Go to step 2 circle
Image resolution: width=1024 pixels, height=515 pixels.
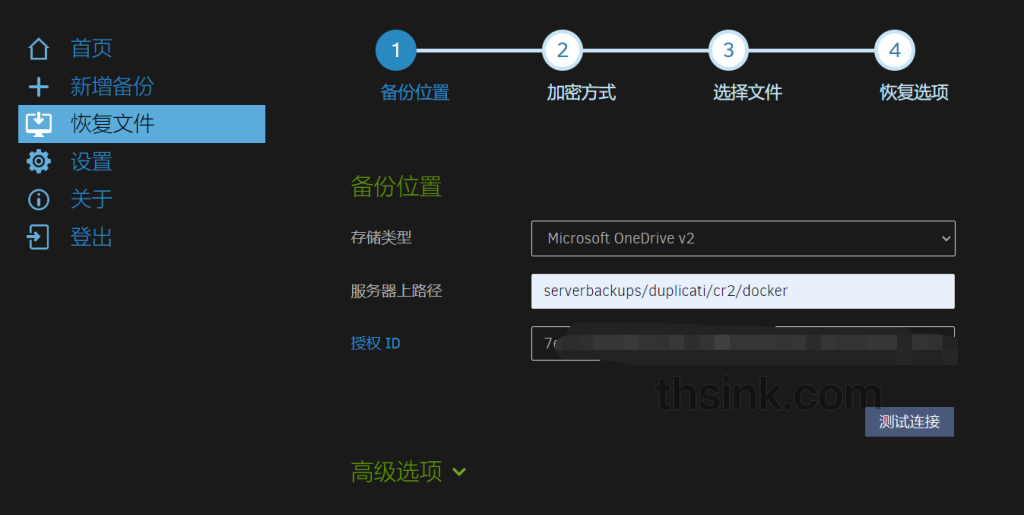click(x=562, y=50)
